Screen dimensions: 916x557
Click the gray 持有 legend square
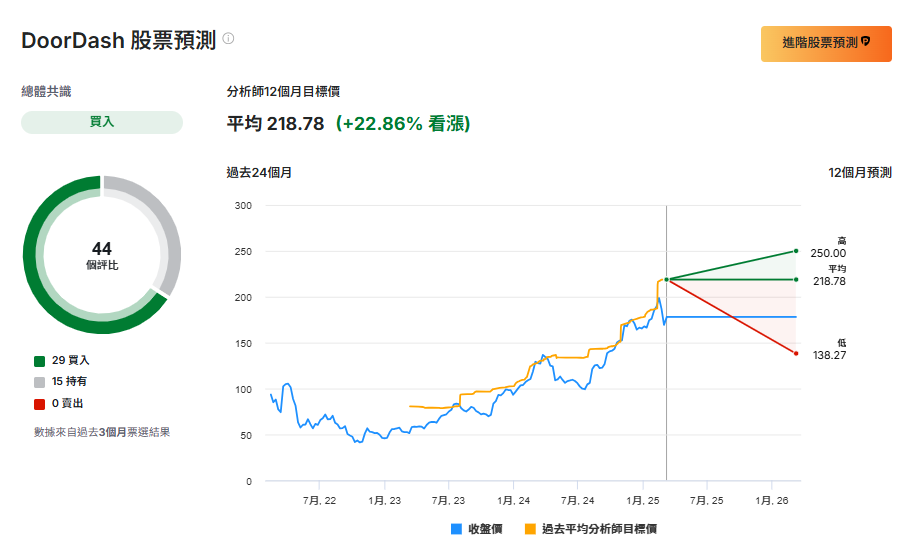39,382
